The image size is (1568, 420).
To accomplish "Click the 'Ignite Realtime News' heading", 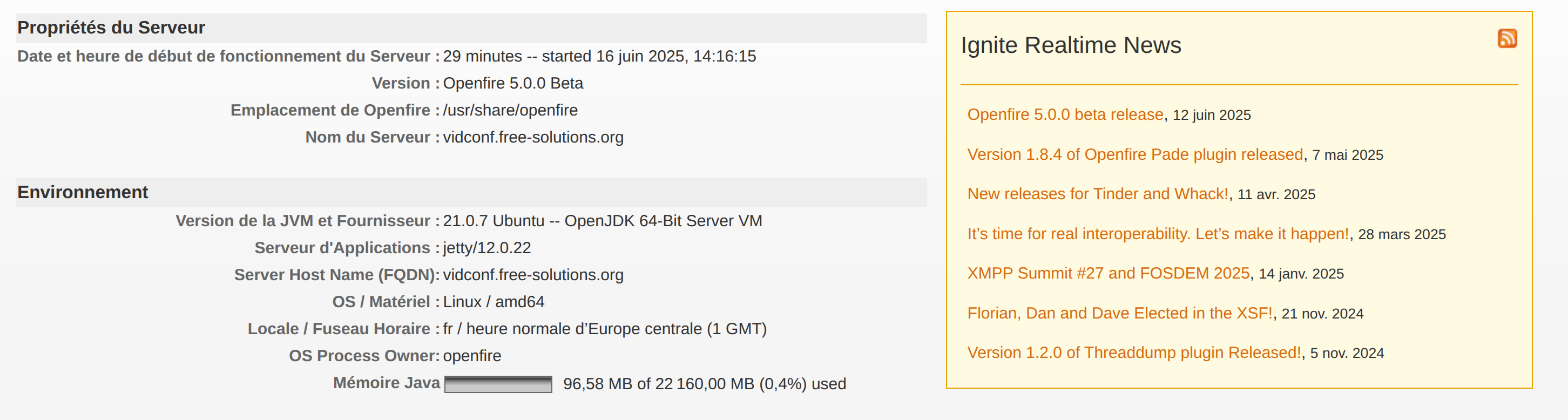I will coord(1071,45).
